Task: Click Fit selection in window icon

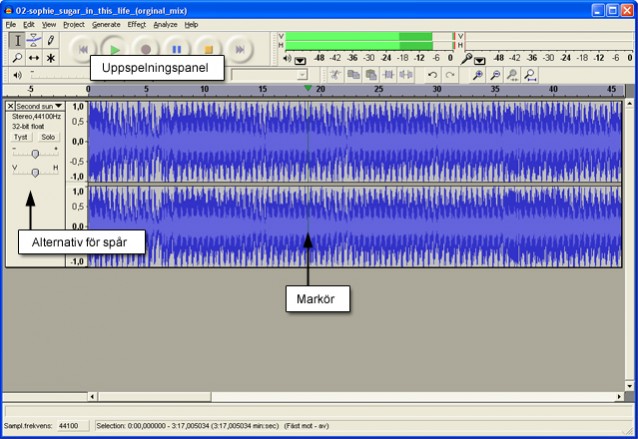Action: point(513,75)
